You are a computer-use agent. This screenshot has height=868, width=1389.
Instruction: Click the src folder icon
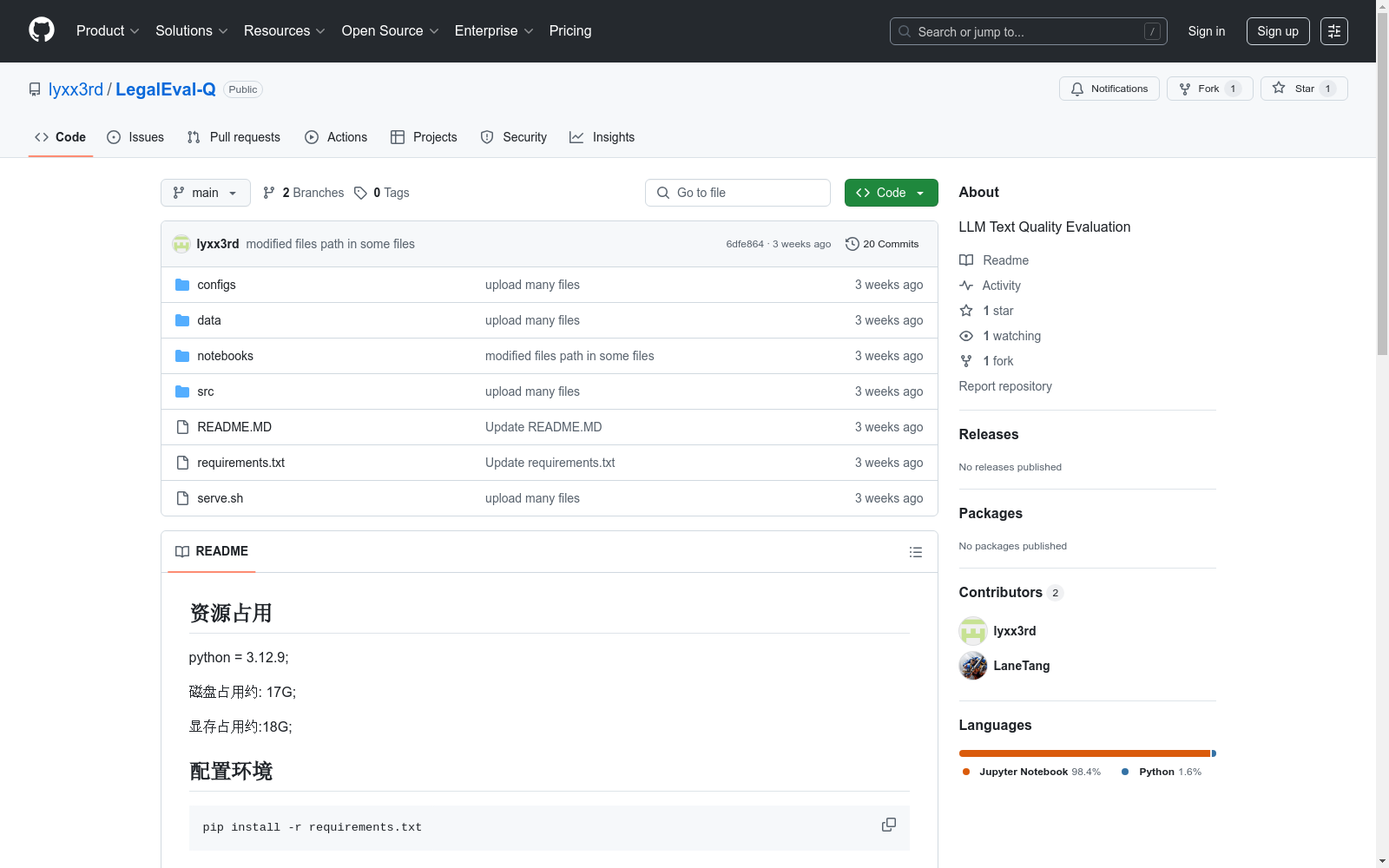click(x=182, y=391)
